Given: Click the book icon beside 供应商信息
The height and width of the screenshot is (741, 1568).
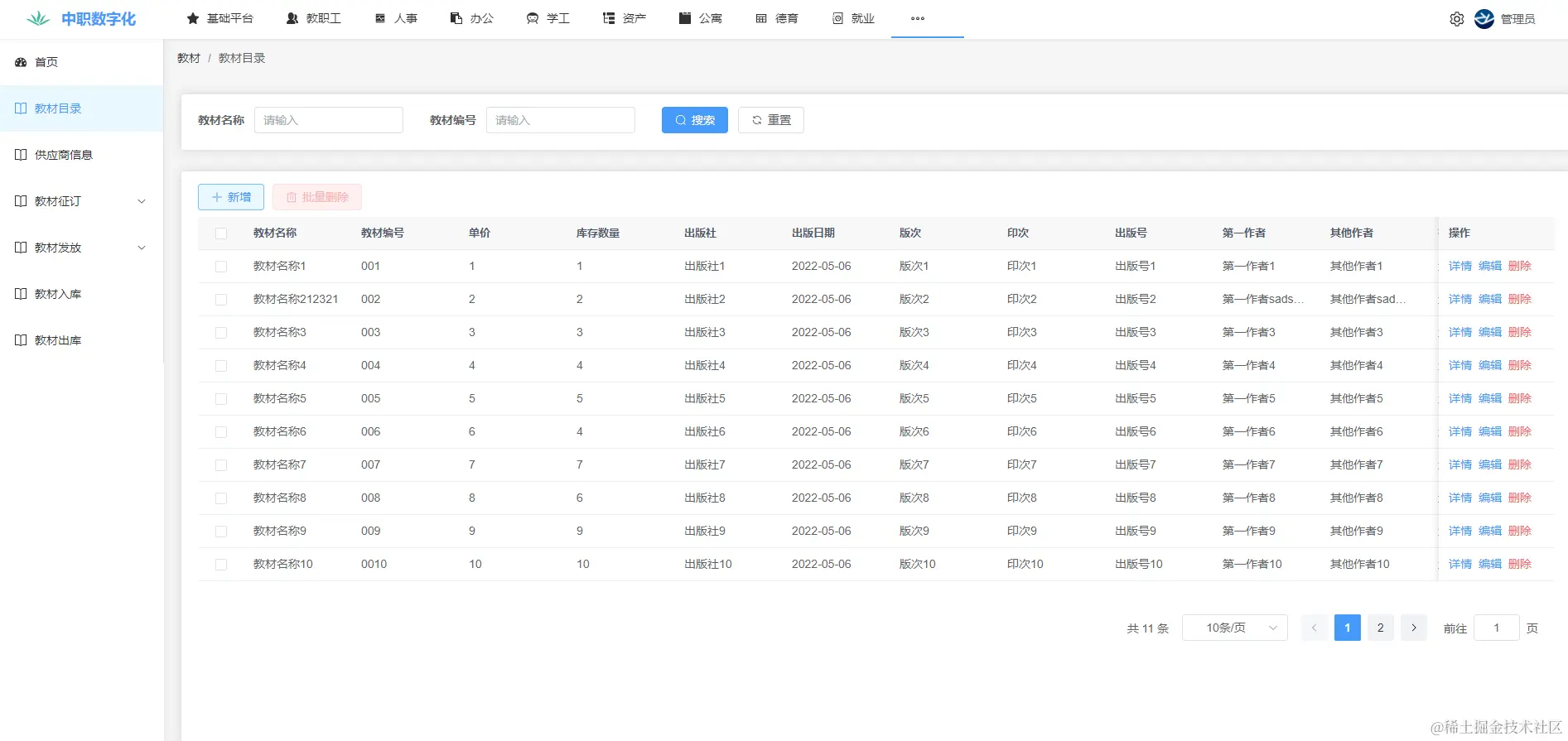Looking at the screenshot, I should [21, 155].
